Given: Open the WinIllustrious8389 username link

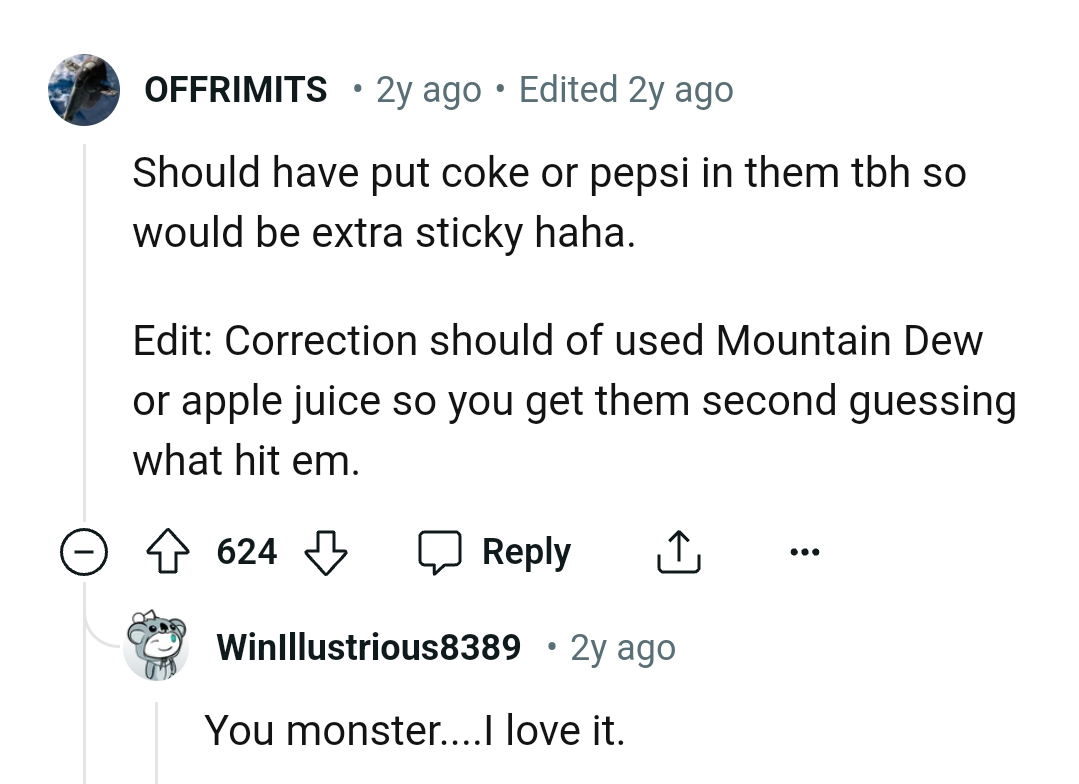Looking at the screenshot, I should point(368,647).
